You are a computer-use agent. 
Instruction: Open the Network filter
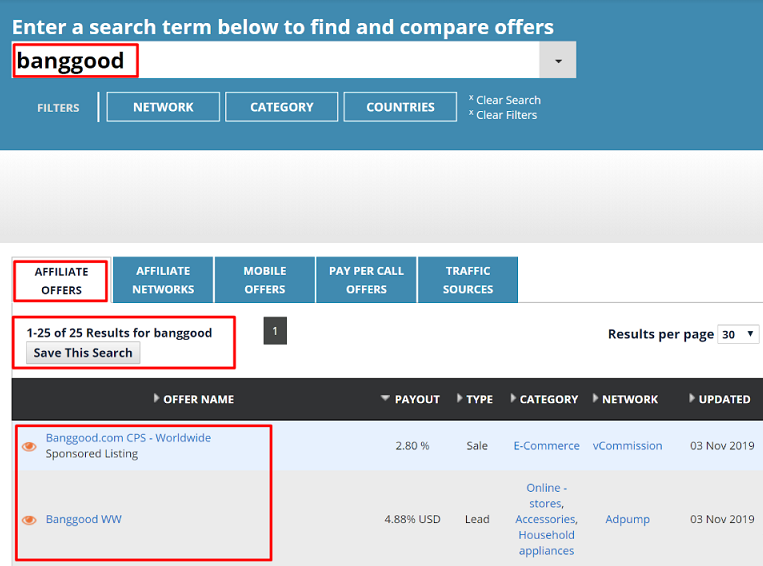163,107
